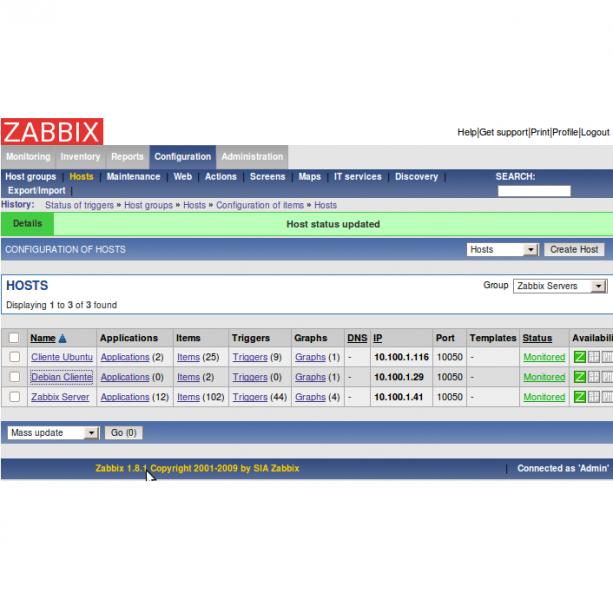The width and height of the screenshot is (613, 600).
Task: Click the Logout link
Action: click(x=595, y=133)
